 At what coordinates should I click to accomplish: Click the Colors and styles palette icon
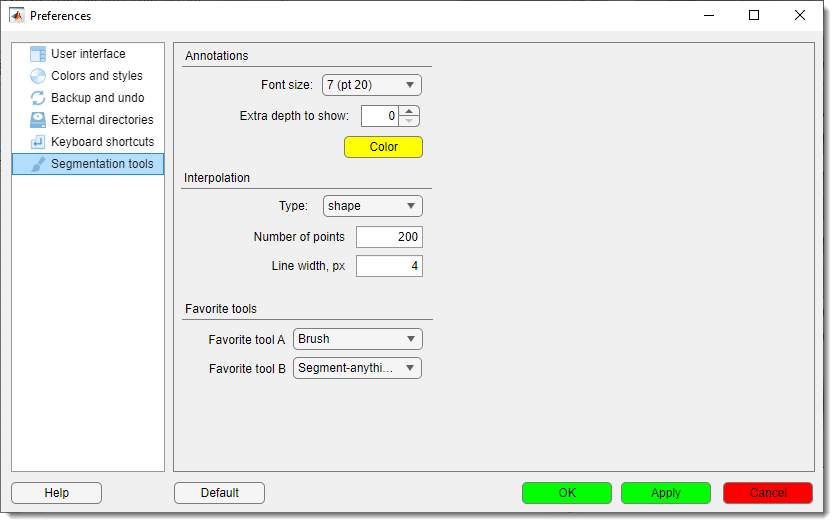click(38, 76)
